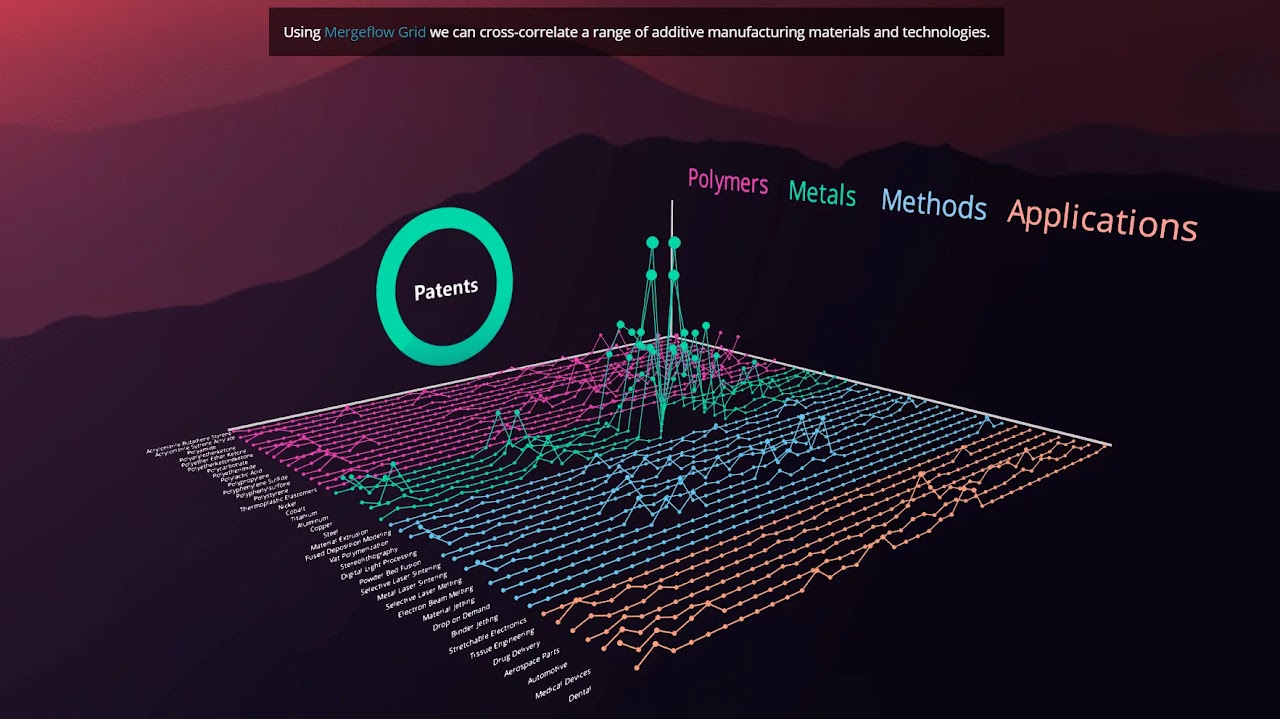
Task: Select the Drug Delivery row label
Action: pyautogui.click(x=516, y=654)
